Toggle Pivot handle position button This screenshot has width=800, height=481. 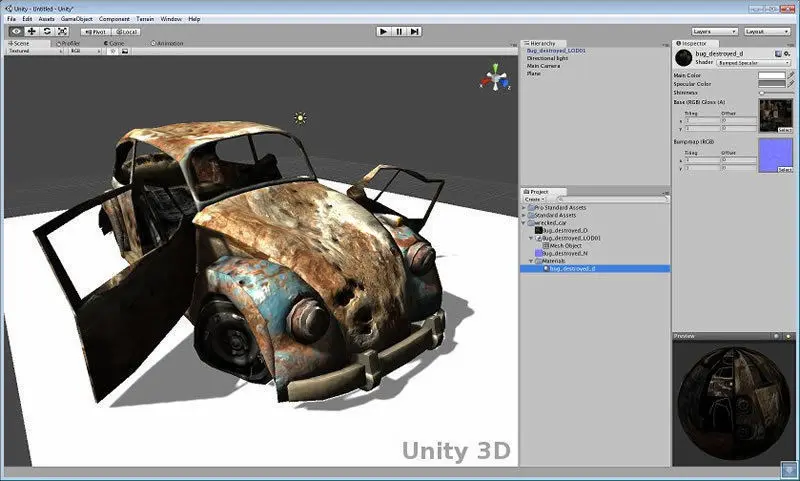tap(96, 32)
